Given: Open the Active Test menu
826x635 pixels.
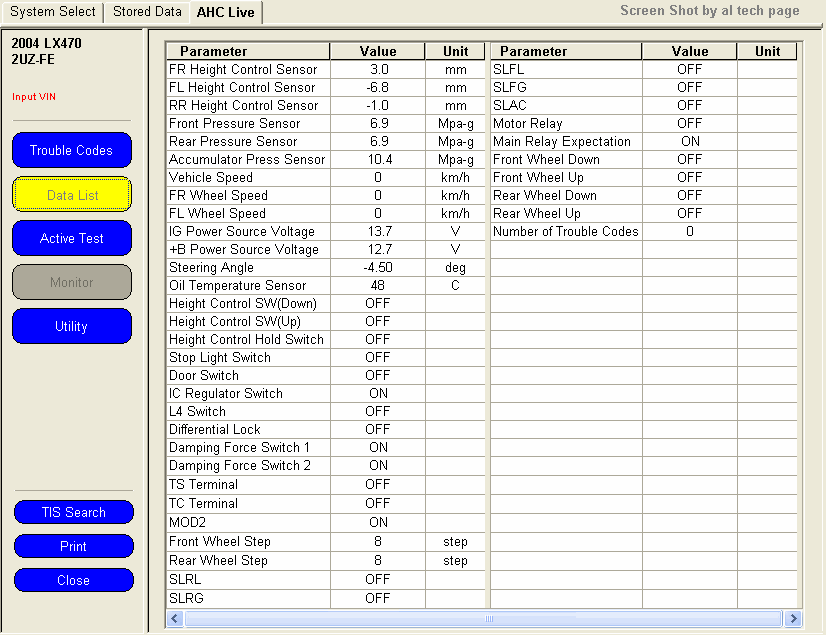Looking at the screenshot, I should [71, 239].
